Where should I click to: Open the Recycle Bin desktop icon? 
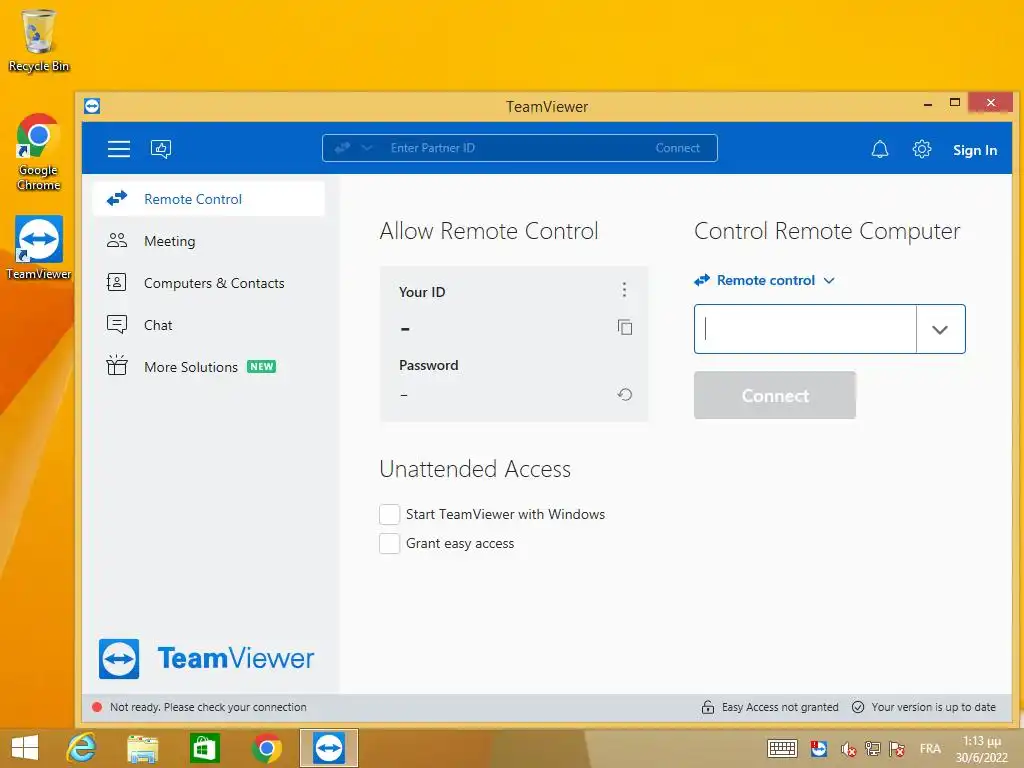click(x=39, y=40)
